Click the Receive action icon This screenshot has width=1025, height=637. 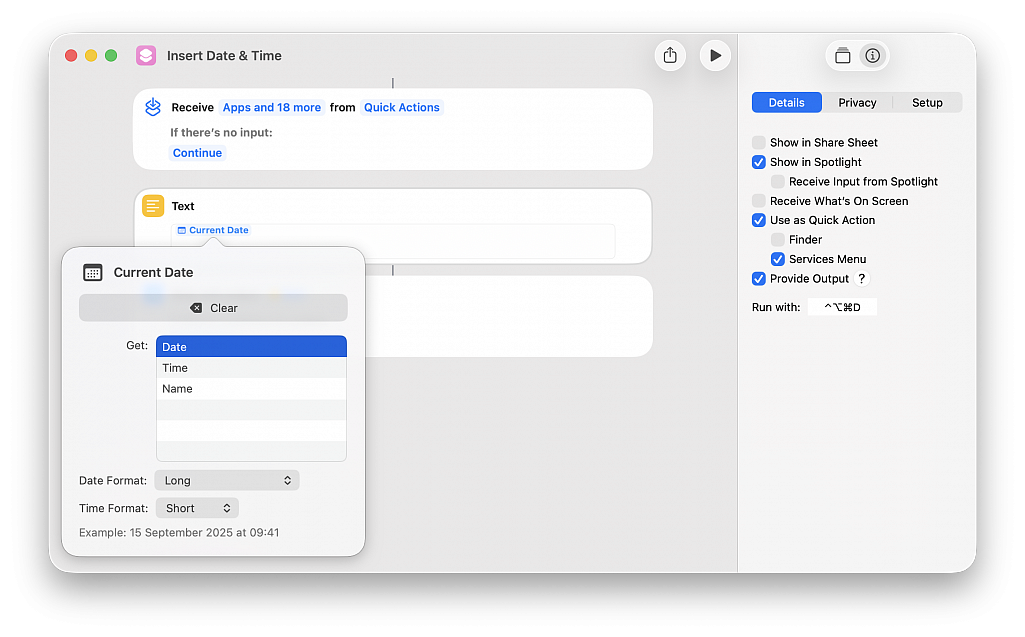point(153,107)
